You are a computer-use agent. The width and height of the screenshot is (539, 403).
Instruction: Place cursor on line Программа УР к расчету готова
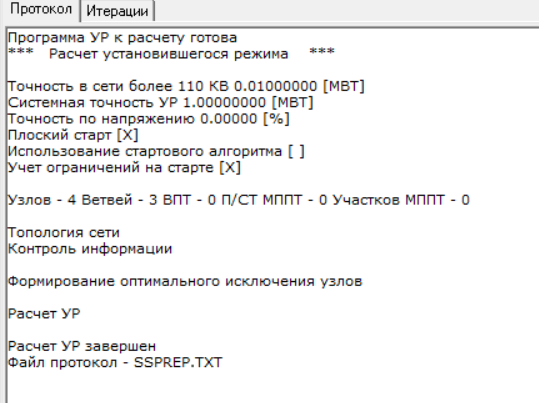tap(122, 38)
